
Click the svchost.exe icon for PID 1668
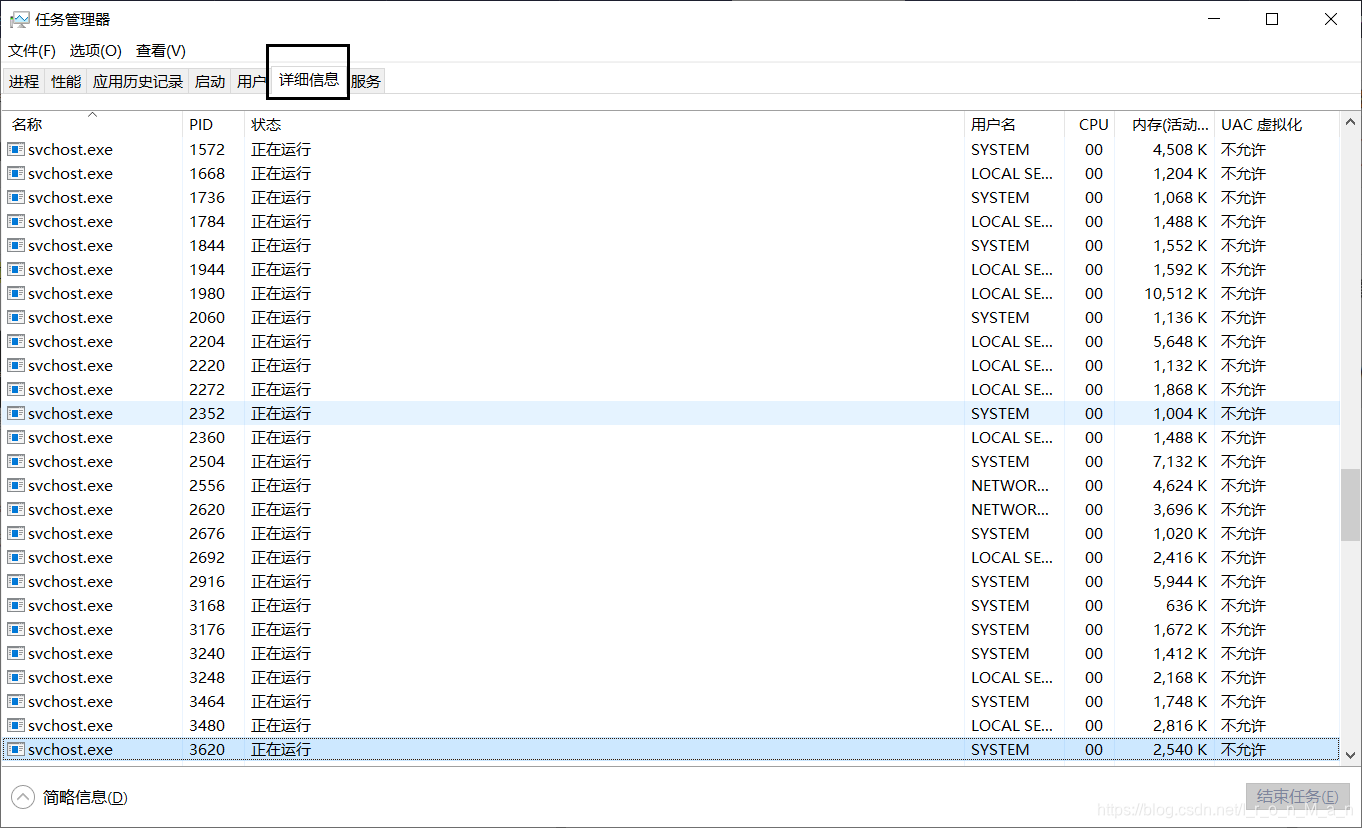click(16, 173)
